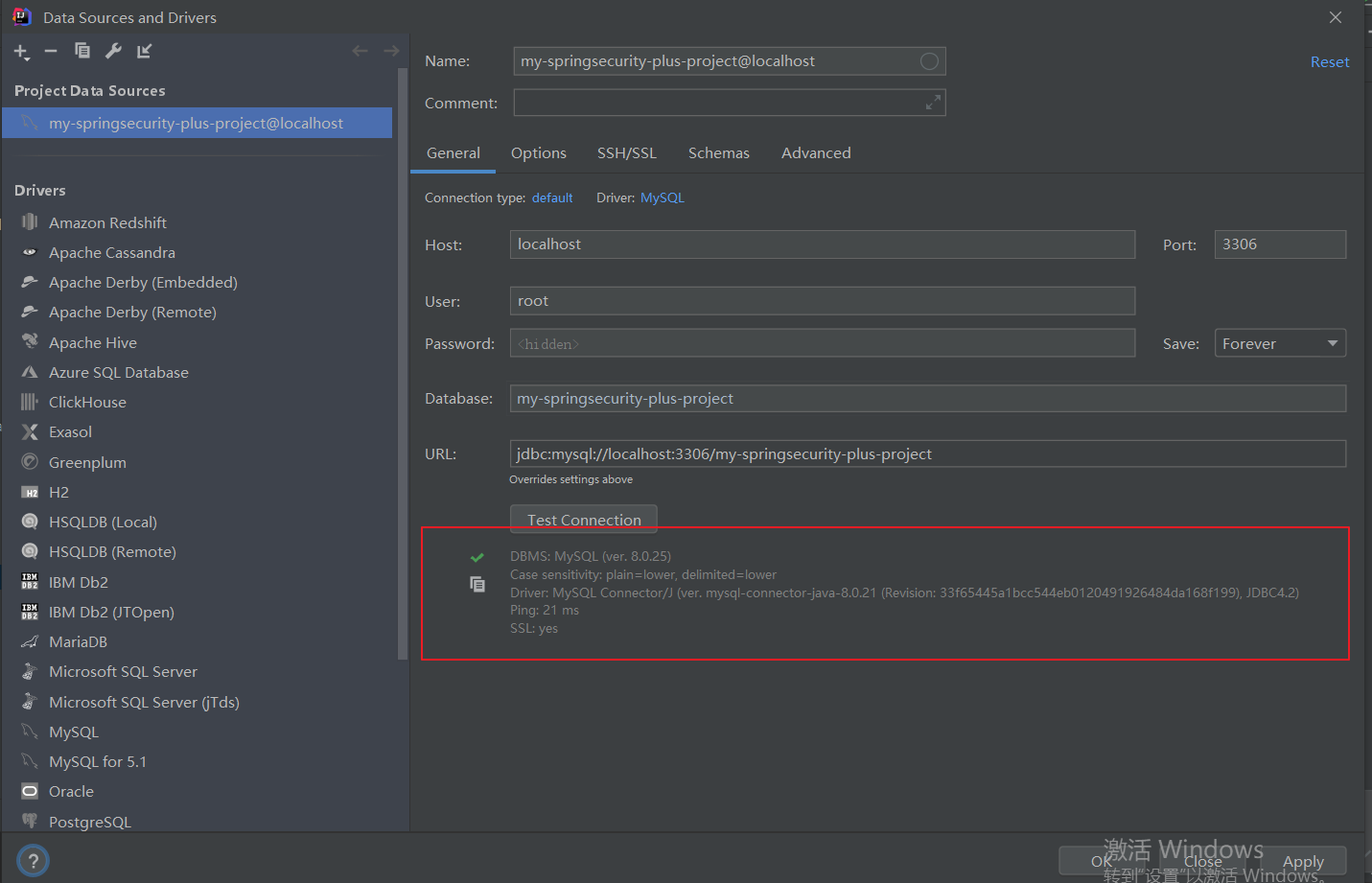Open the MySQL driver link

(663, 198)
